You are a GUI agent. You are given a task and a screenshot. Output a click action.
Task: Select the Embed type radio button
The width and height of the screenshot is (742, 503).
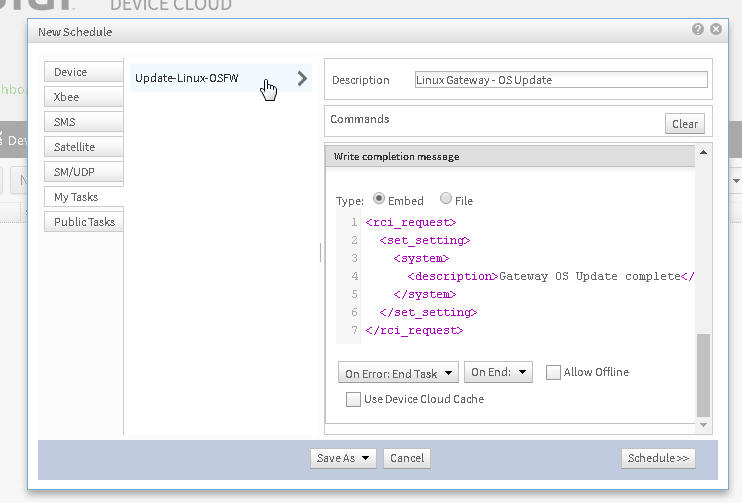pos(379,199)
